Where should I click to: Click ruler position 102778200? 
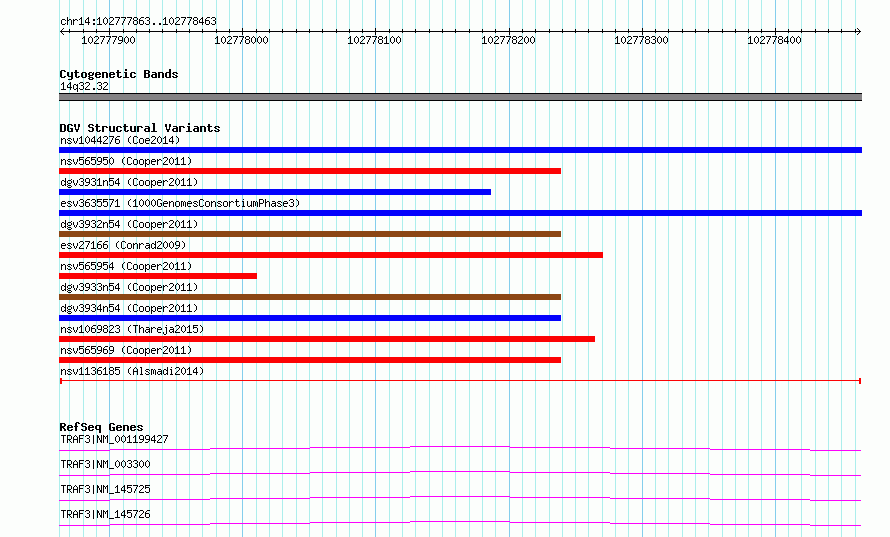point(508,40)
